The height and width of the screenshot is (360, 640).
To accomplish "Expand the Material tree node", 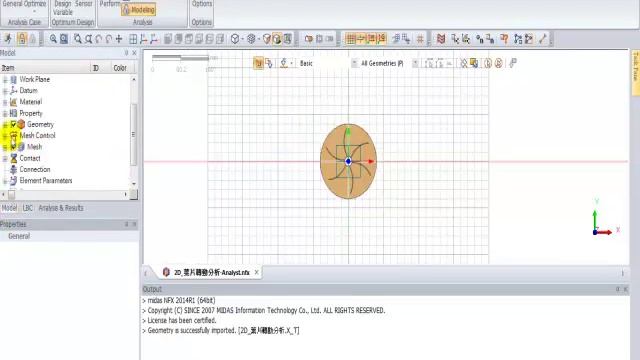I will coord(5,102).
